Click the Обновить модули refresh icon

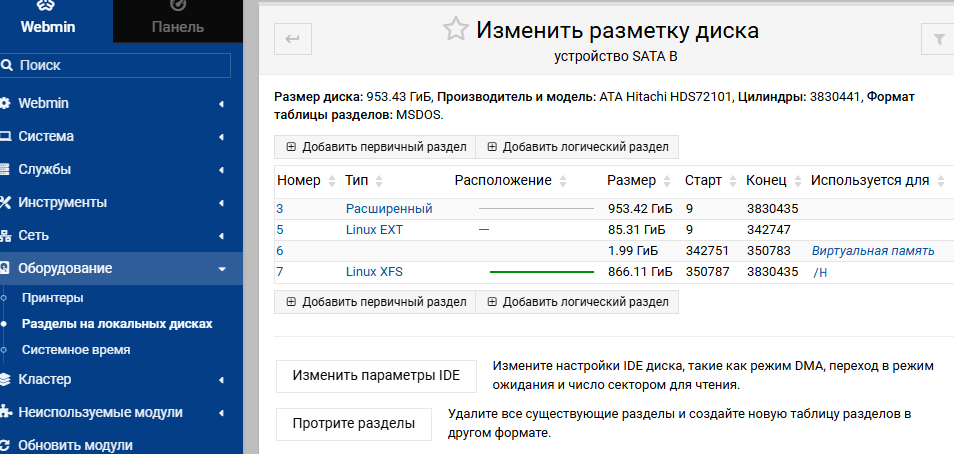coord(6,445)
